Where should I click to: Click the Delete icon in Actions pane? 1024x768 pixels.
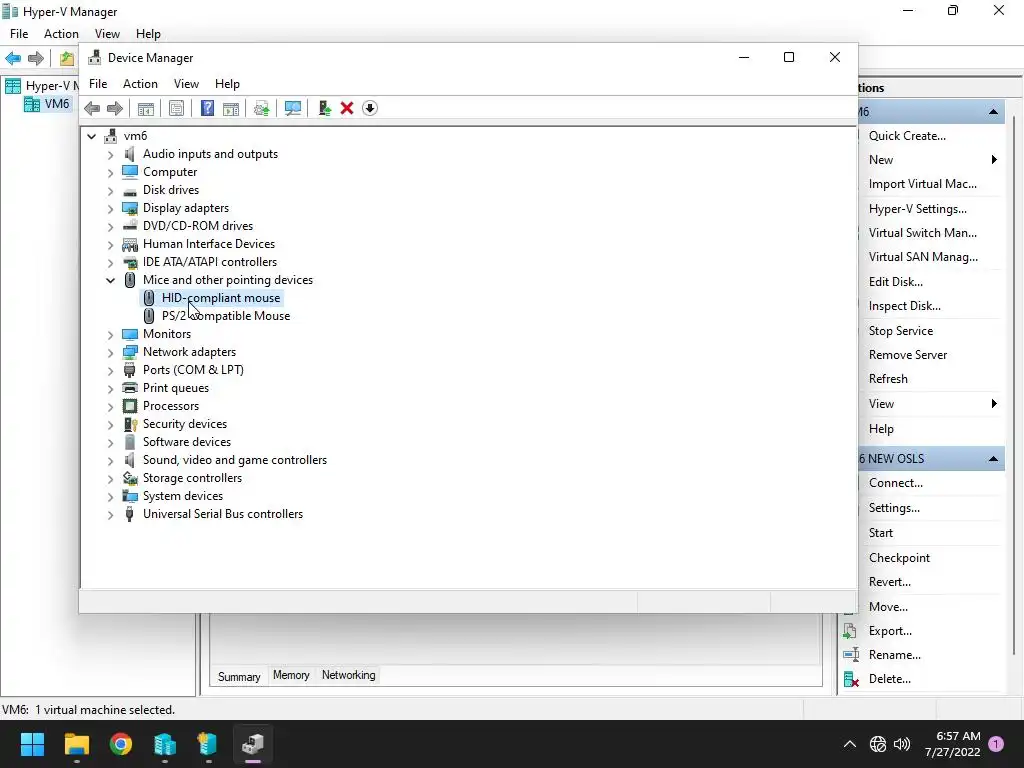pos(851,679)
